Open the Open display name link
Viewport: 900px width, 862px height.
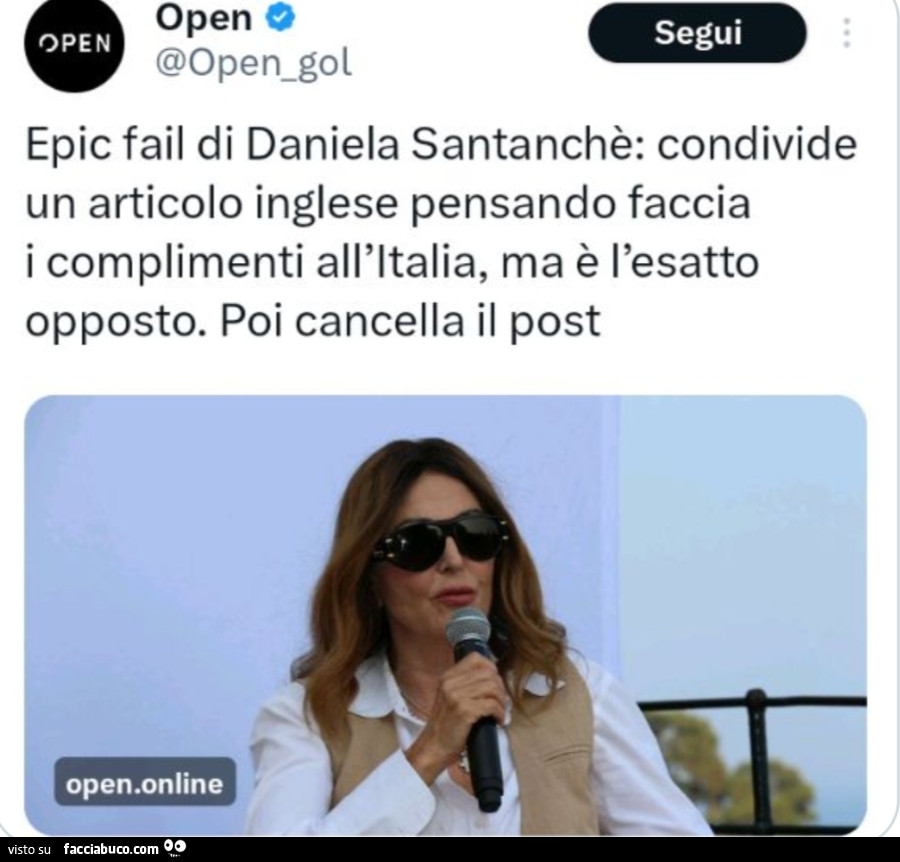point(204,17)
